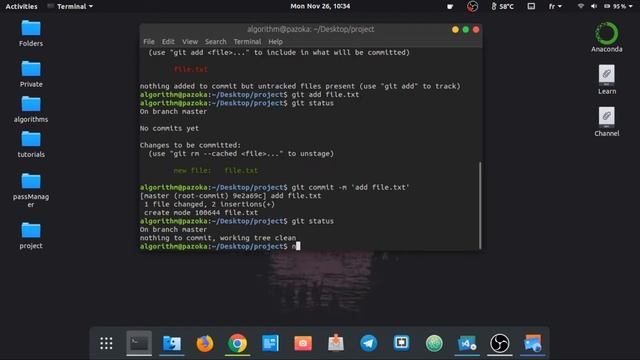
Task: Open the terminal View menu
Action: (190, 42)
